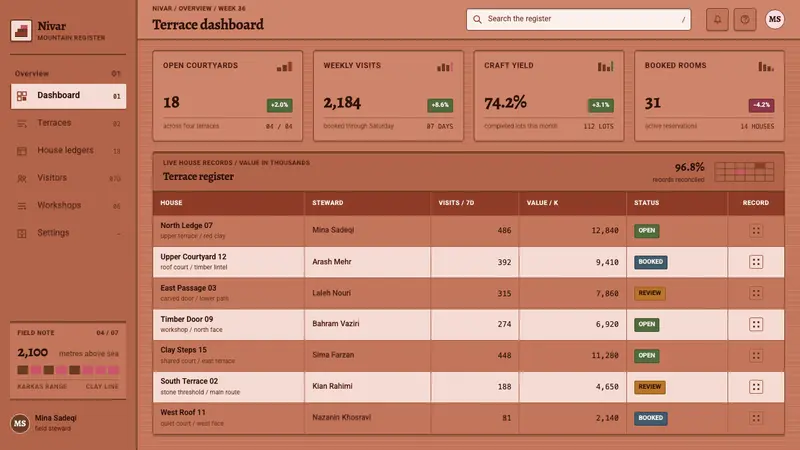Click the -4.2% change badge
The image size is (800, 450).
761,105
